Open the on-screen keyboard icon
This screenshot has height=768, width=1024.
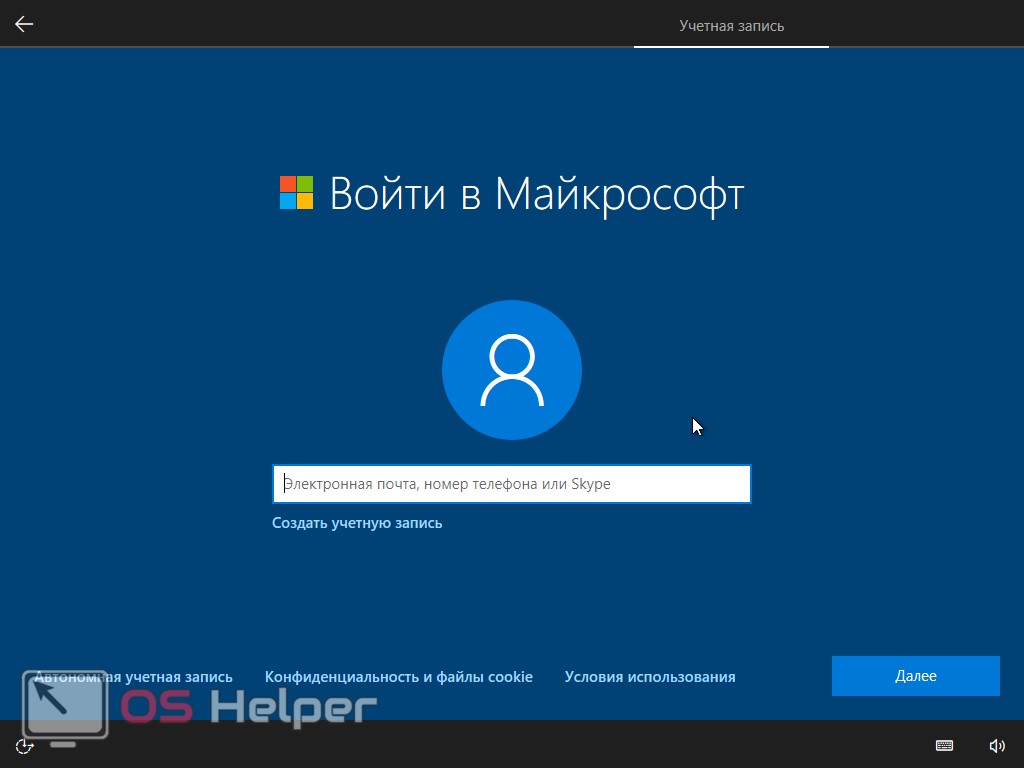[944, 745]
